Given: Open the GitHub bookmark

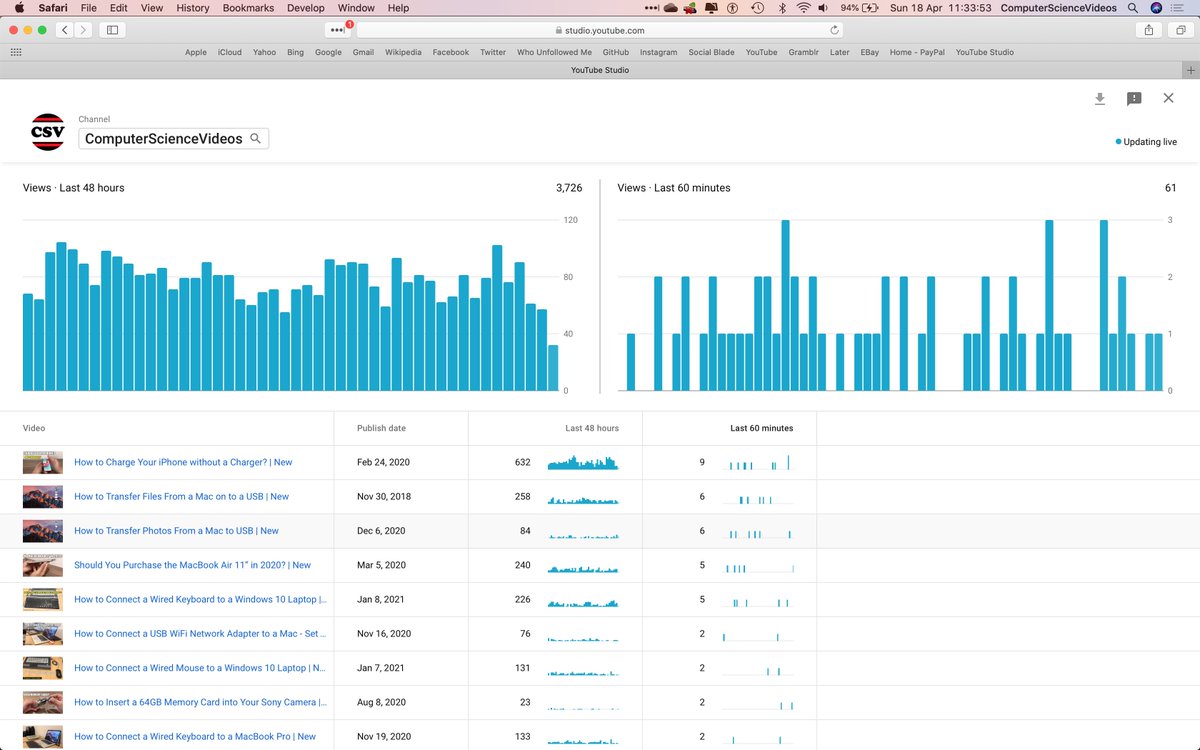Looking at the screenshot, I should point(616,52).
